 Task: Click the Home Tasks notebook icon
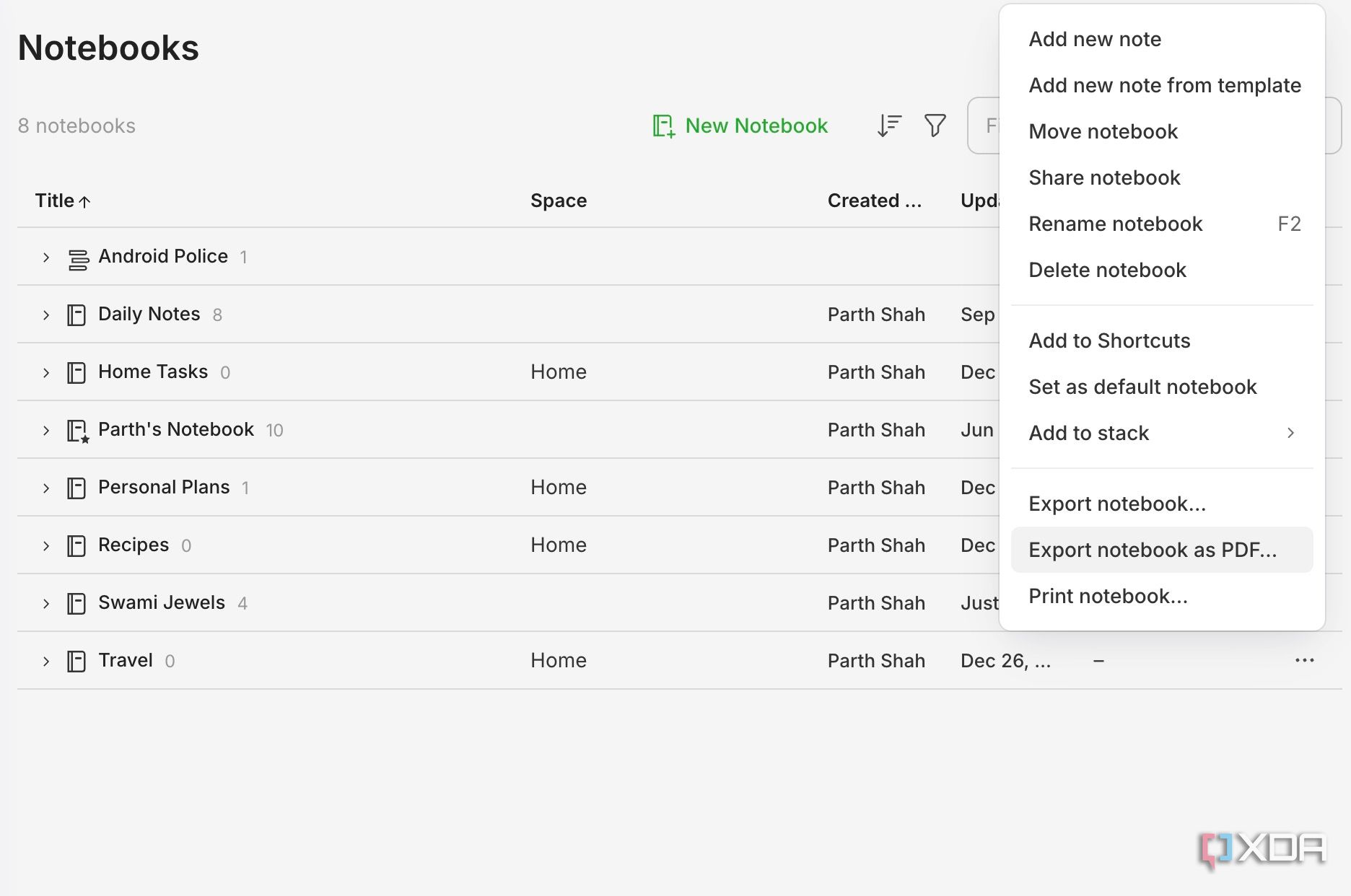pyautogui.click(x=76, y=373)
